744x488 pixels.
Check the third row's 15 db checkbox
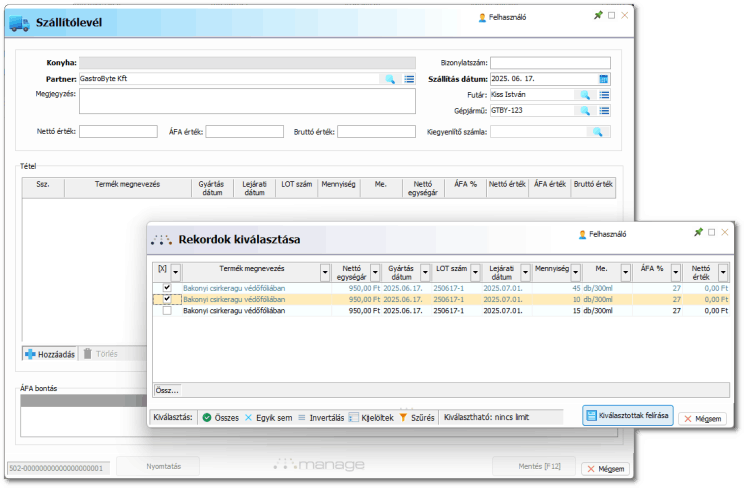pyautogui.click(x=167, y=311)
